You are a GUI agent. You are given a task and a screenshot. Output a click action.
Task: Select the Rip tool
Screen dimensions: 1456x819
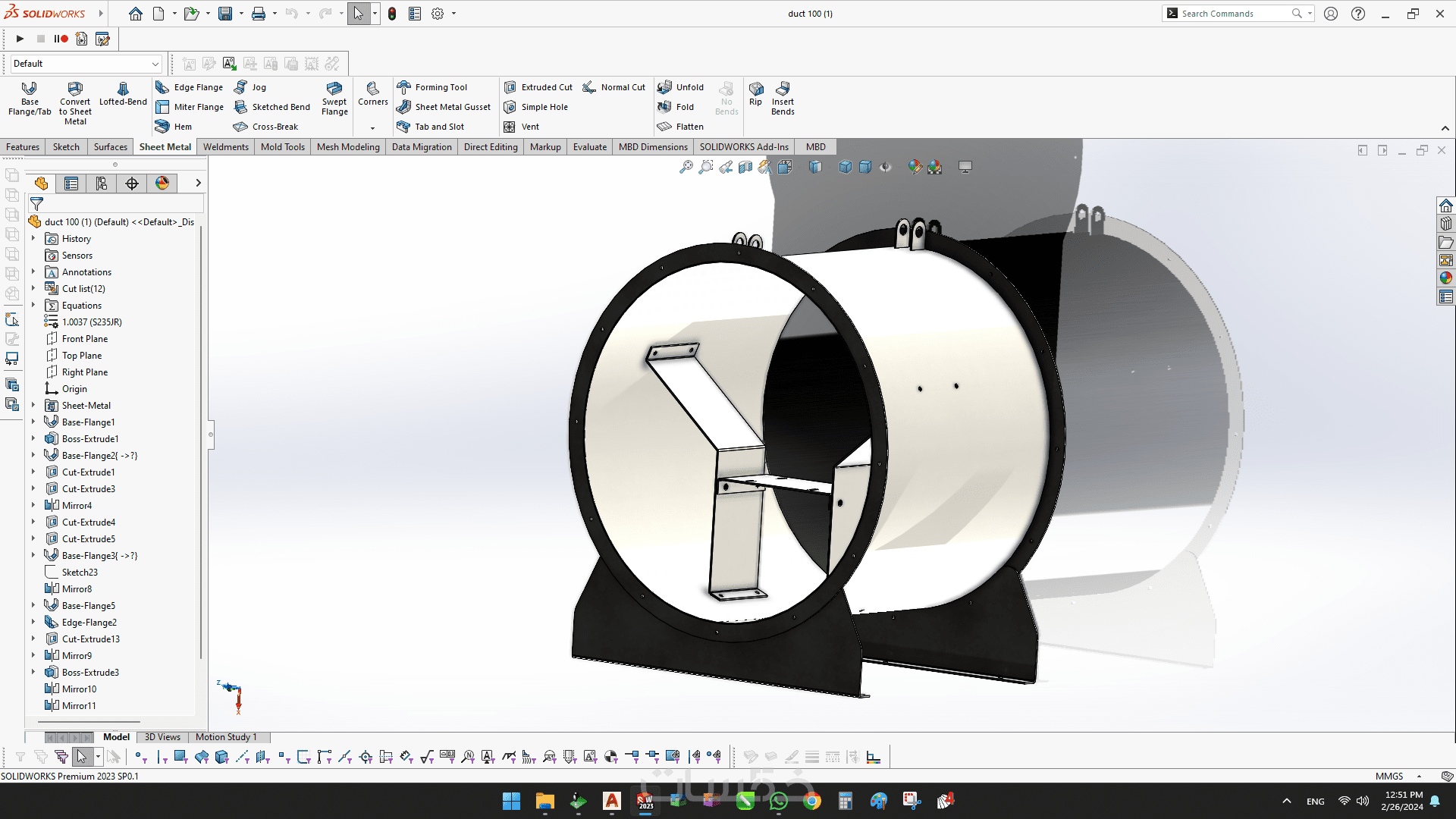(x=755, y=94)
